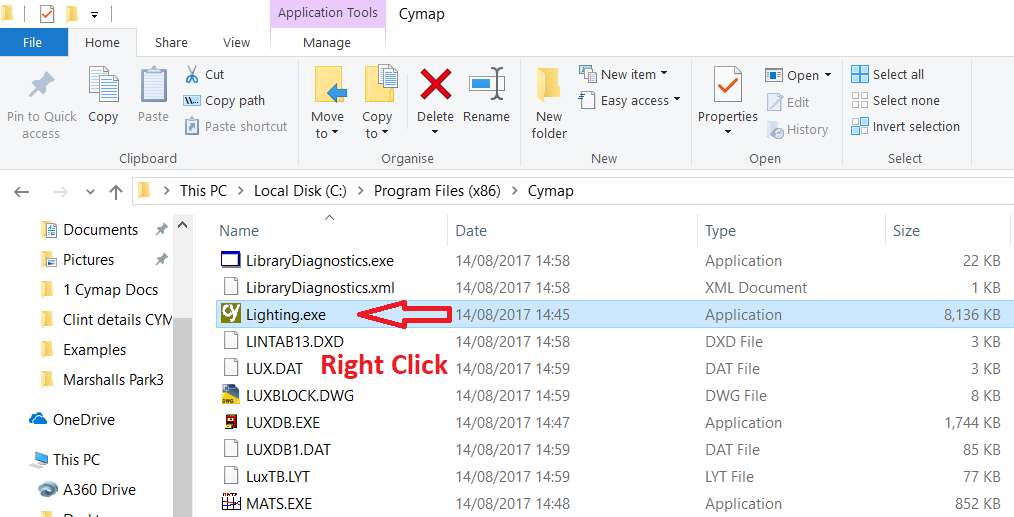1014x517 pixels.
Task: Open the File menu tab
Action: [32, 43]
